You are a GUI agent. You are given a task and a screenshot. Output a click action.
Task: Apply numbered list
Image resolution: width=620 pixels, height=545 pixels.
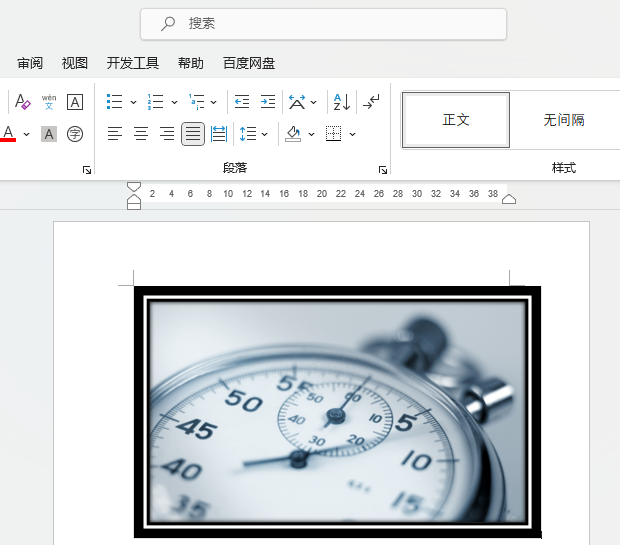[x=155, y=102]
